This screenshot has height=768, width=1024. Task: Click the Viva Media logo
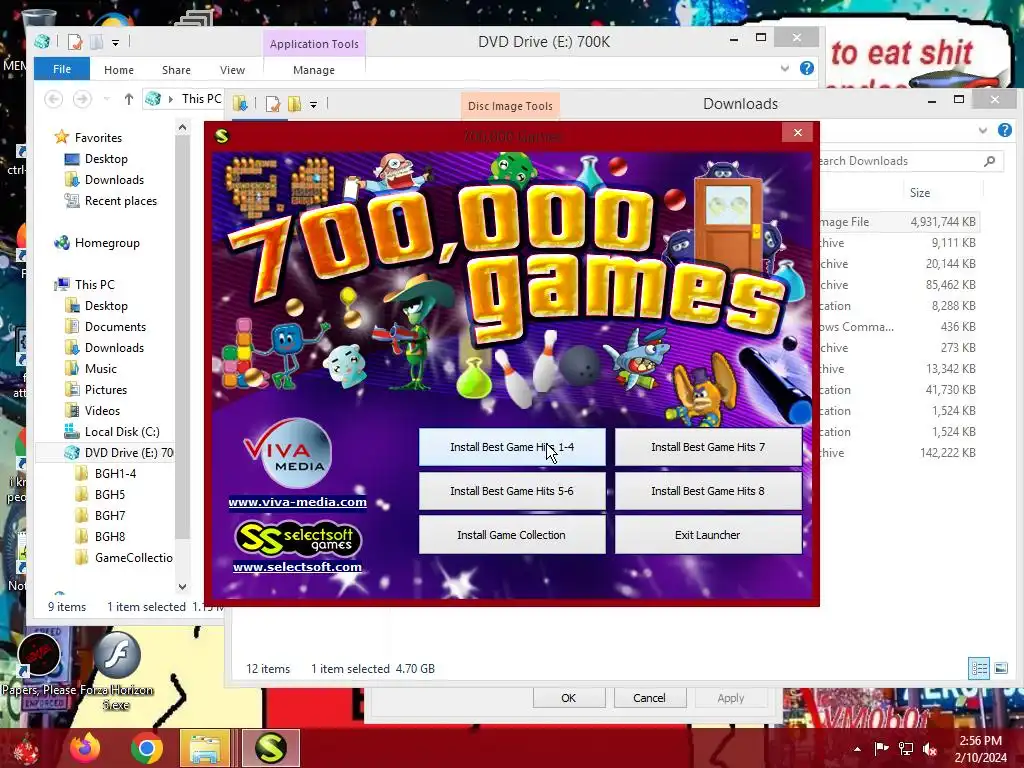coord(288,453)
